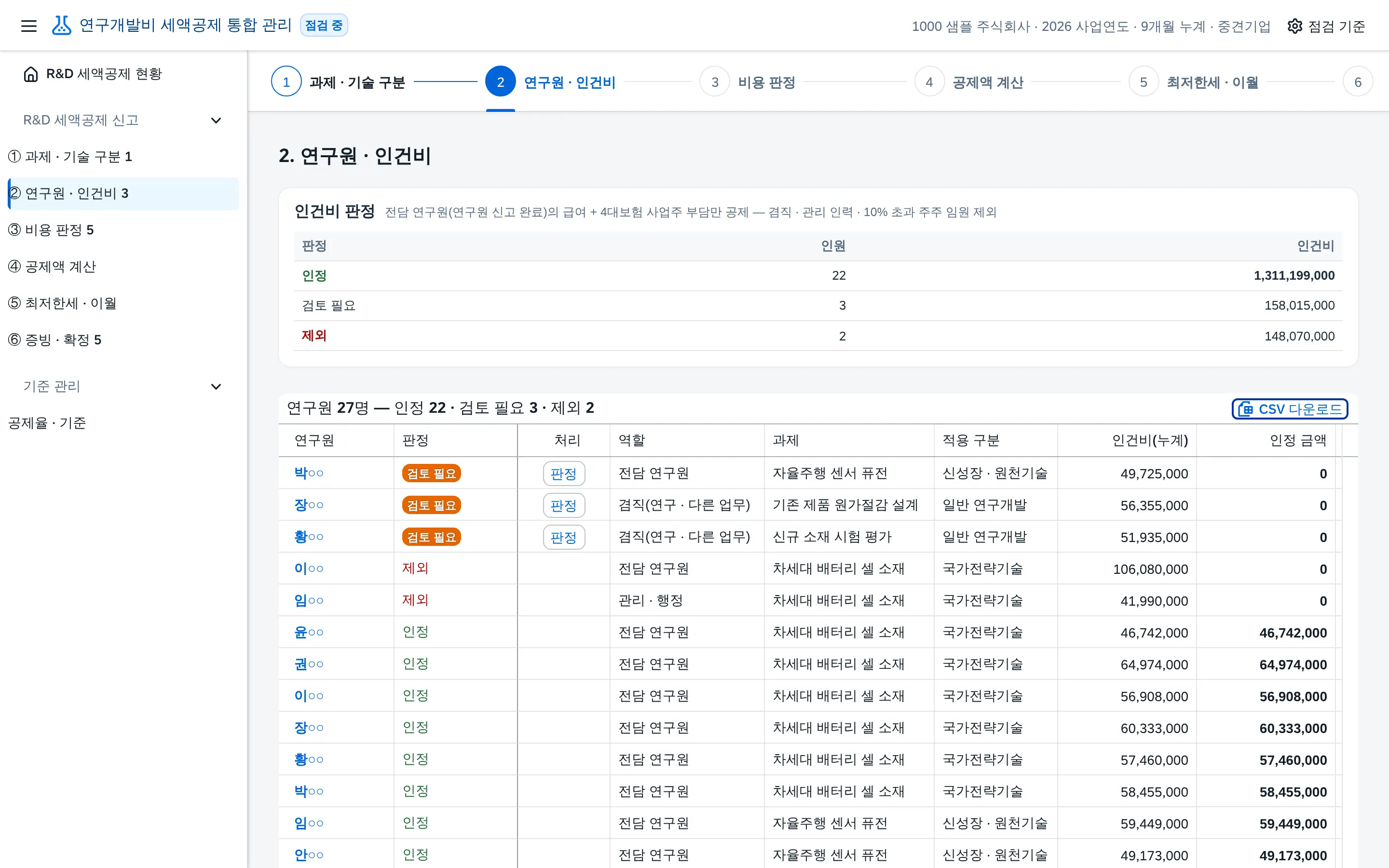The height and width of the screenshot is (868, 1389).
Task: Click 판정 button for 박○○ 자율주행 센서 퓨전
Action: pos(564,474)
